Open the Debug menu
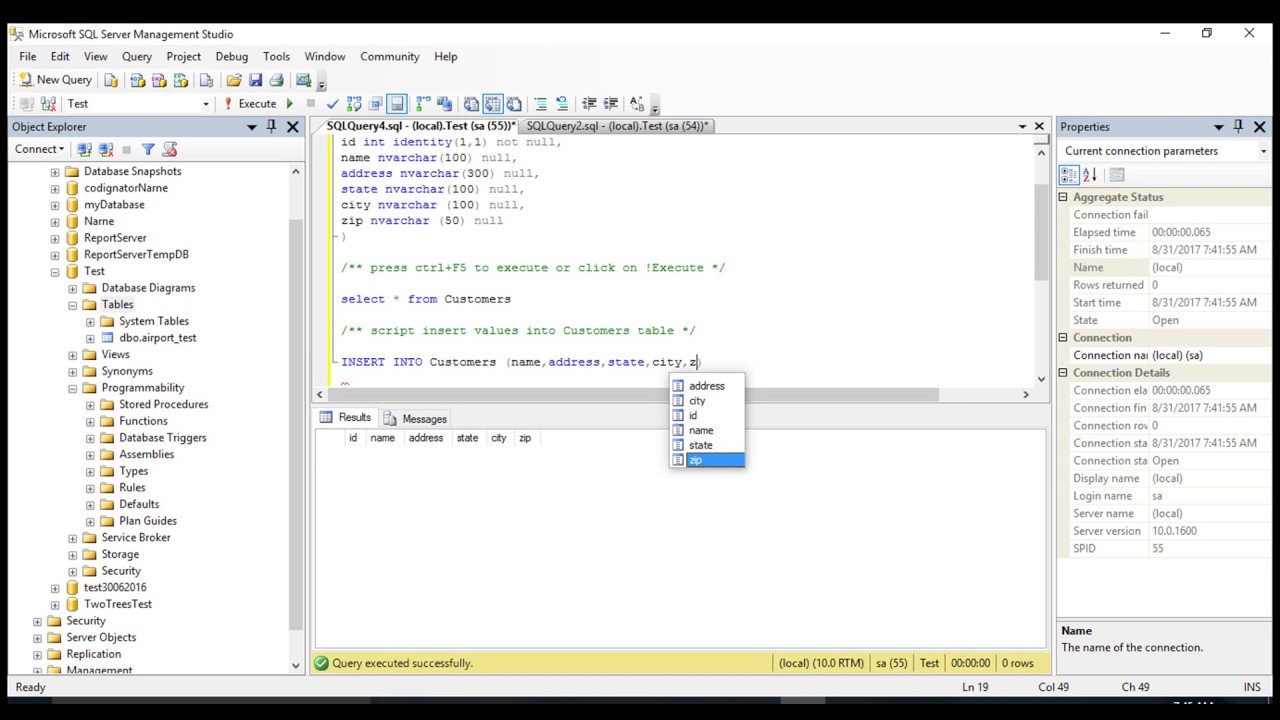 (231, 57)
